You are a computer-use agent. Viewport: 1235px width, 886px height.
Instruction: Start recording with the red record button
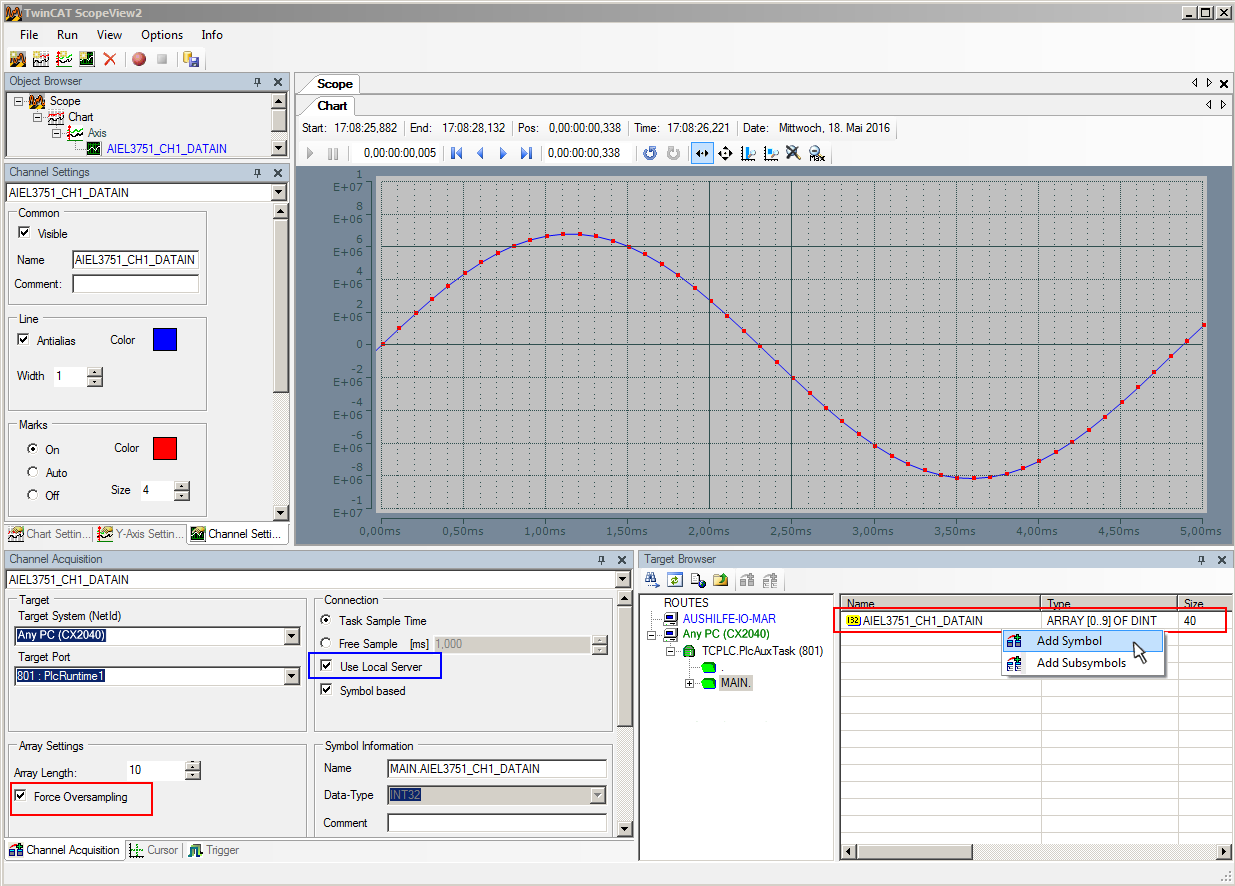point(139,60)
